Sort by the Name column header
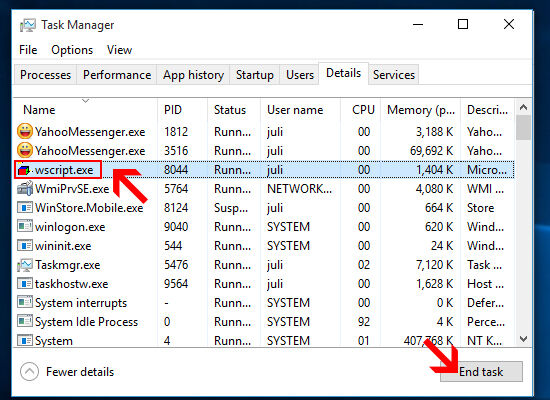Screen dimensions: 550x400 85,109
